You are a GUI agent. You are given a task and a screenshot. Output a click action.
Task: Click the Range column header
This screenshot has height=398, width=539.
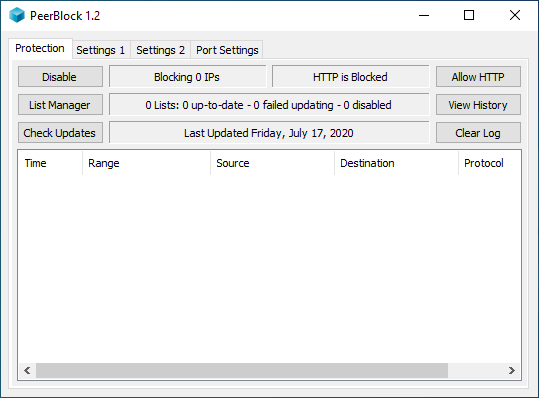pyautogui.click(x=146, y=163)
